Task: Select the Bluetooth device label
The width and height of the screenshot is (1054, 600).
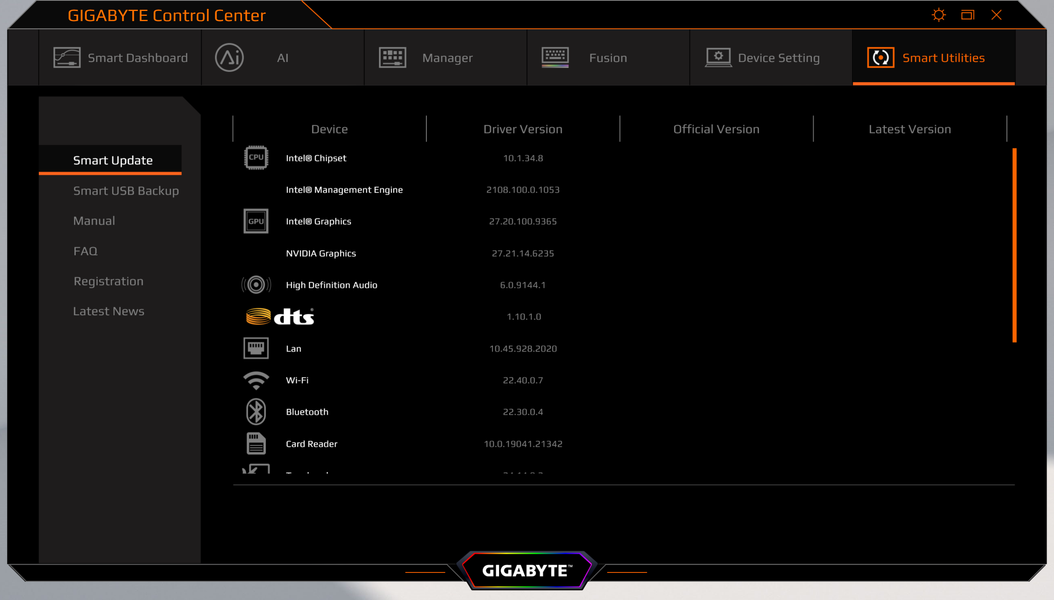Action: 307,412
